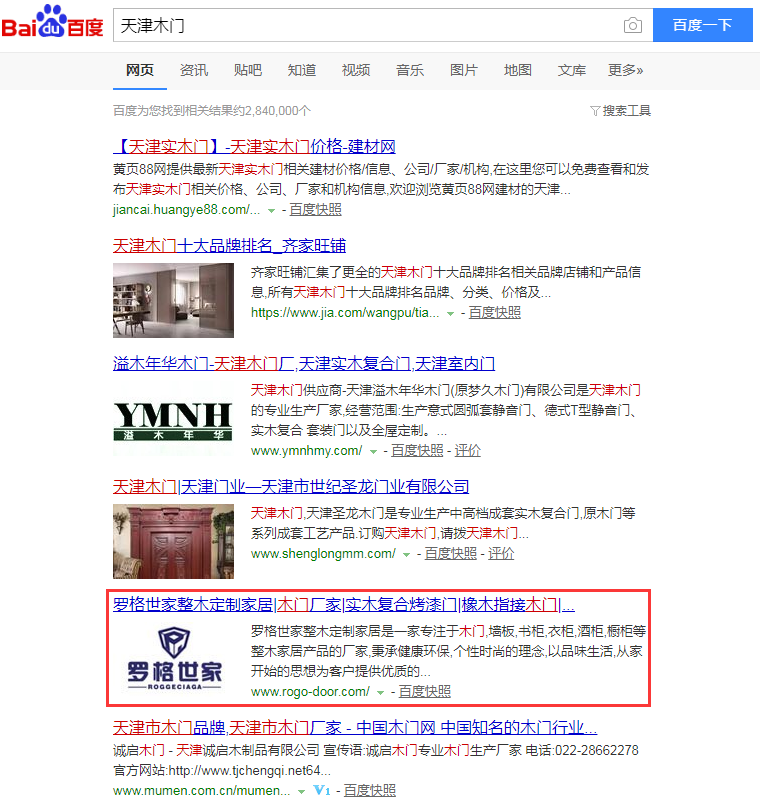760x805 pixels.
Task: Expand dropdown arrow next to www.rogo-door.com
Action: [x=381, y=693]
